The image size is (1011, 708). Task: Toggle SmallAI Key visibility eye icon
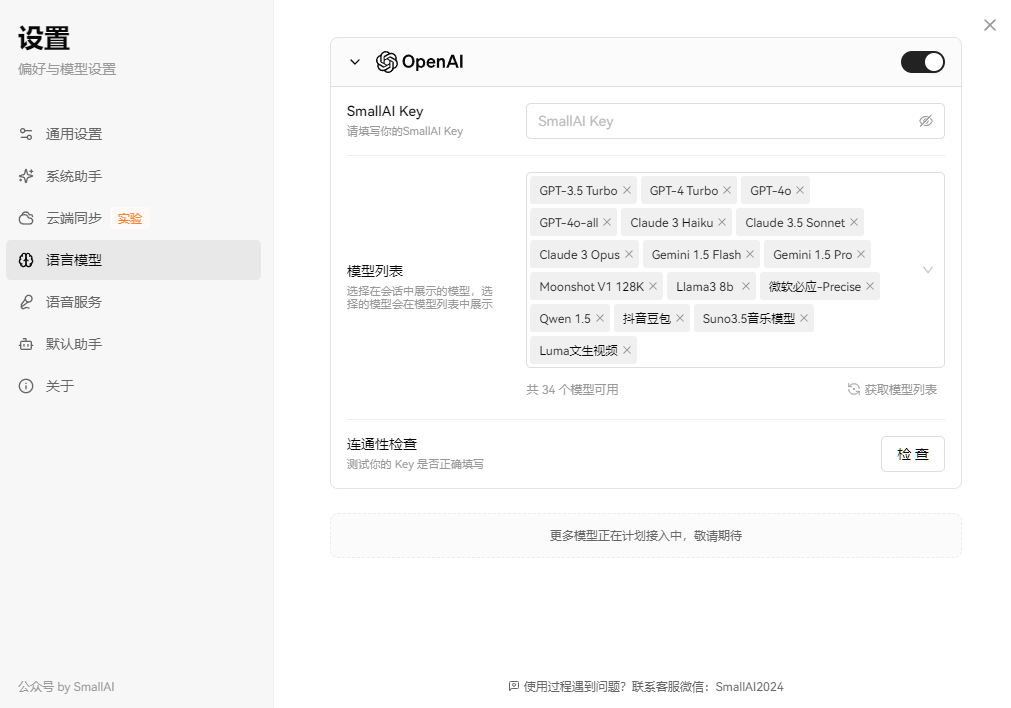pos(925,121)
